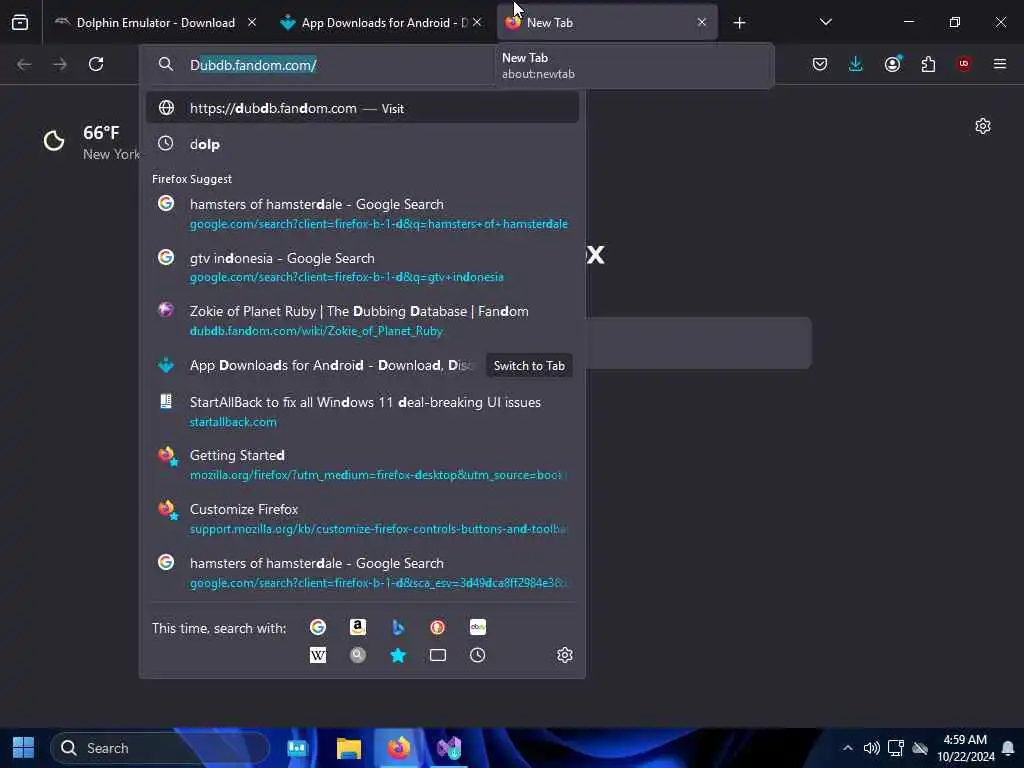Viewport: 1024px width, 768px height.
Task: Close the App Downloads for Android tab
Action: coord(477,22)
